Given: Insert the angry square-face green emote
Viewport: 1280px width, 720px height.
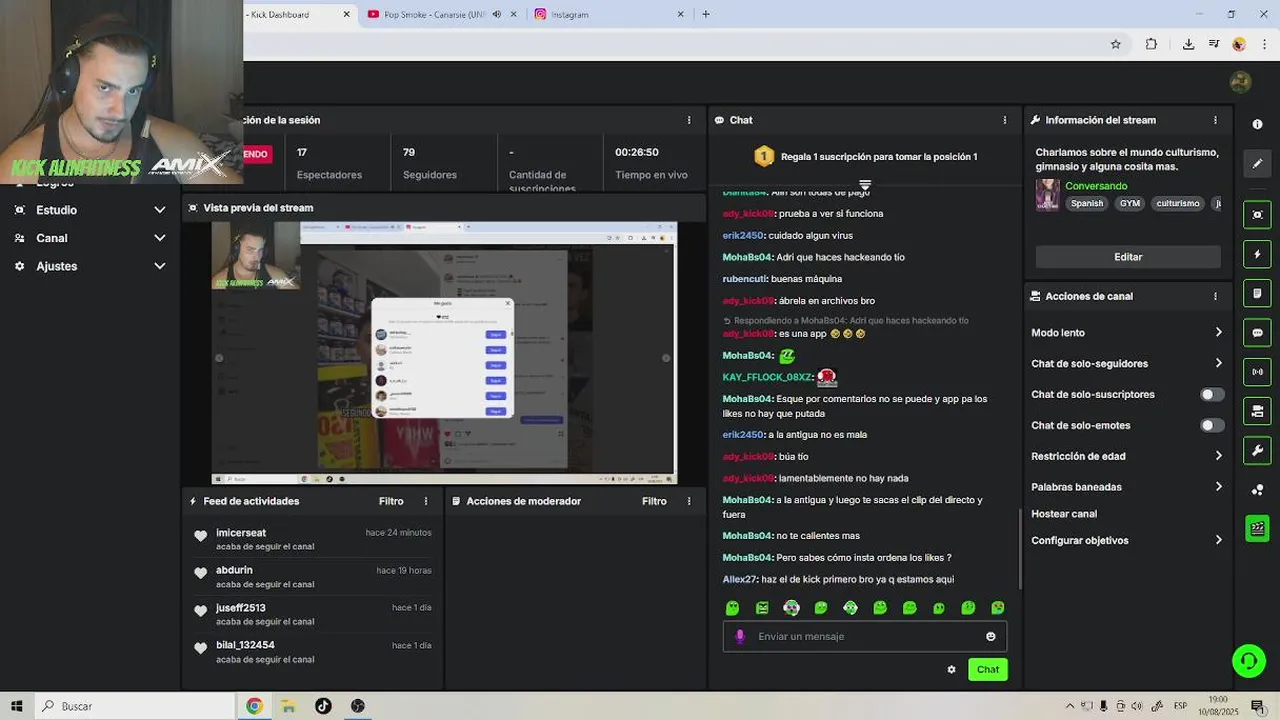Looking at the screenshot, I should pos(762,608).
